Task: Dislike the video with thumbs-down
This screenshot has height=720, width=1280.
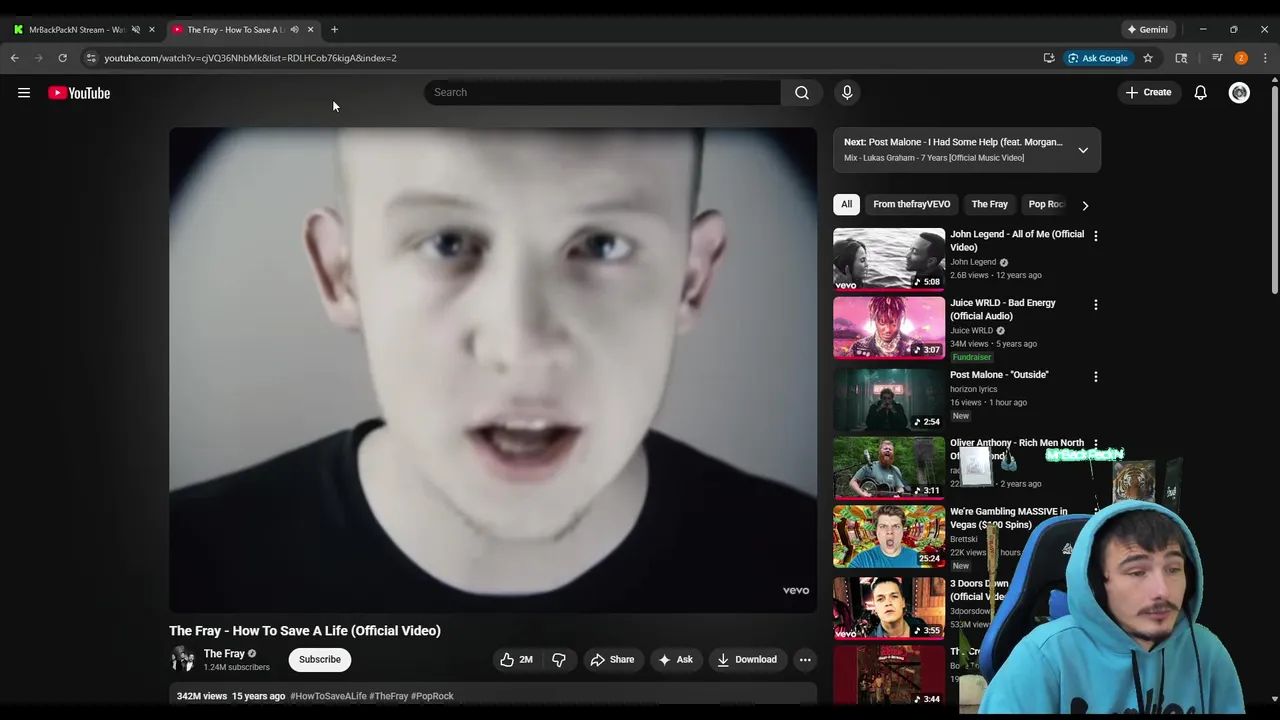Action: pos(559,659)
